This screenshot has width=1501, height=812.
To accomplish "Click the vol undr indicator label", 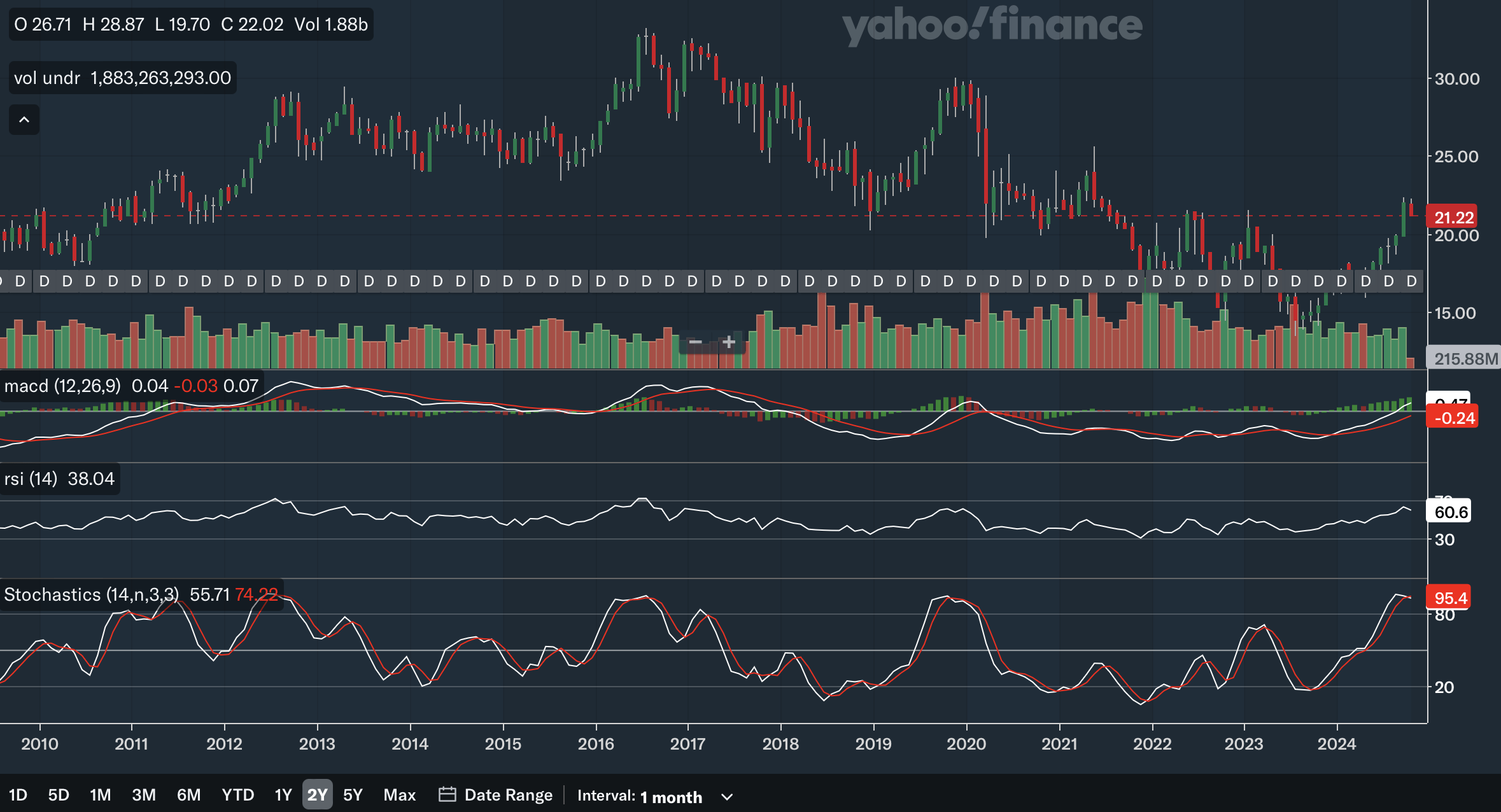I will tap(47, 78).
